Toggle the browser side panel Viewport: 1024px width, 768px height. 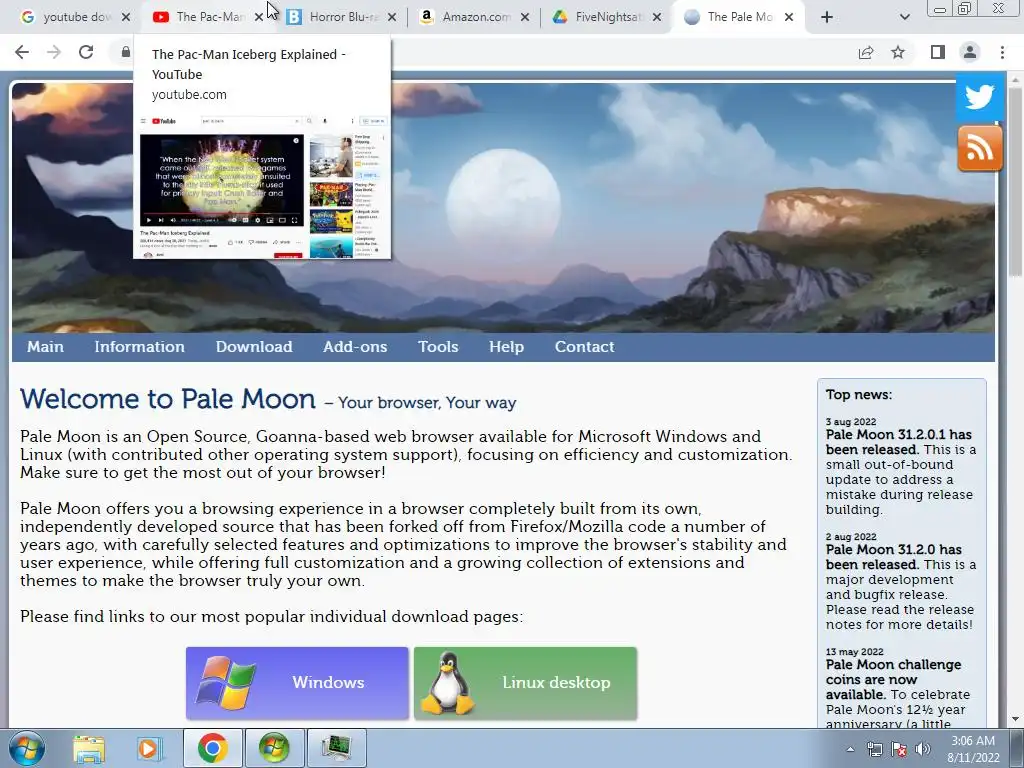[x=937, y=52]
